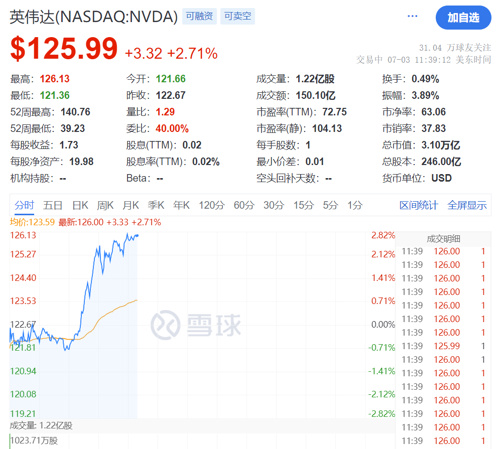Click the 成交明细 panel header

(x=443, y=239)
